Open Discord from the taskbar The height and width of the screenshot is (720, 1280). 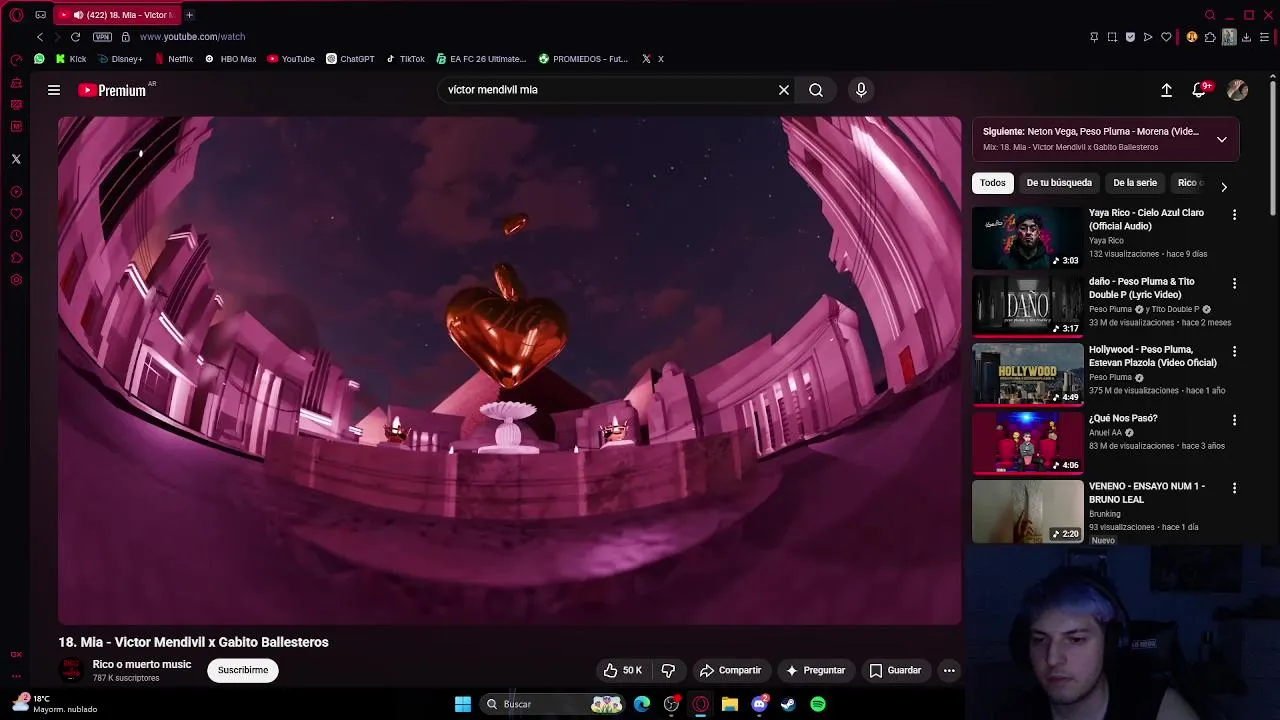pos(759,704)
